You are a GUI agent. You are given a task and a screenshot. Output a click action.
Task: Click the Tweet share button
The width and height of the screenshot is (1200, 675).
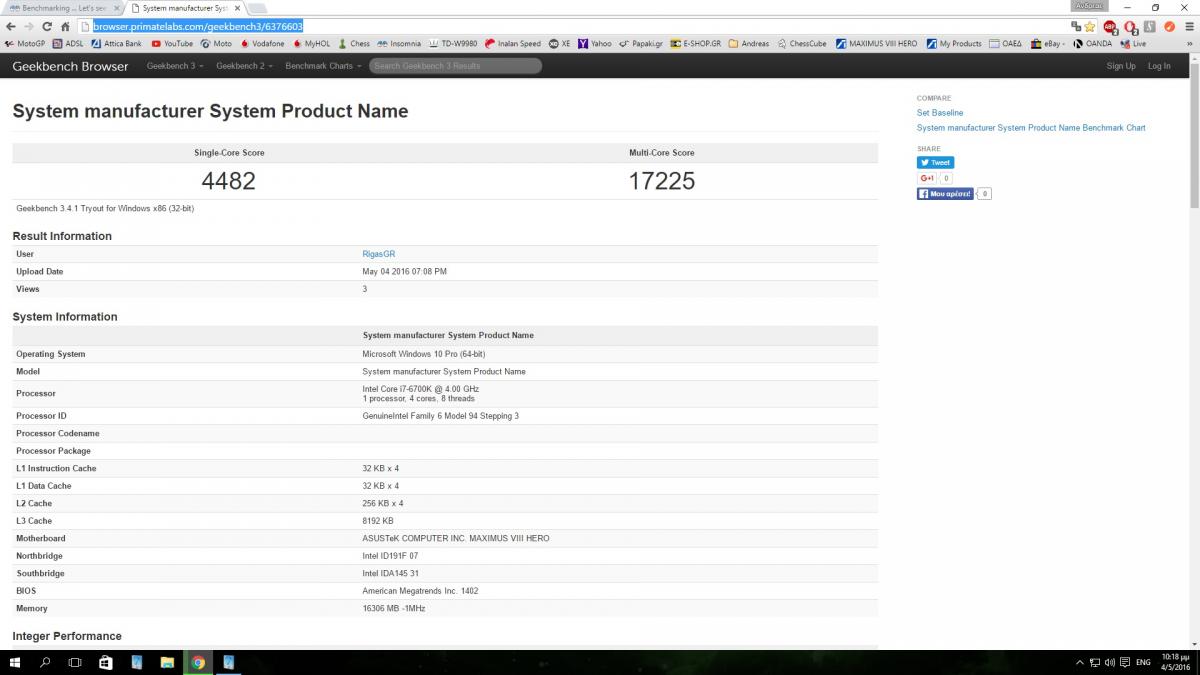point(935,162)
